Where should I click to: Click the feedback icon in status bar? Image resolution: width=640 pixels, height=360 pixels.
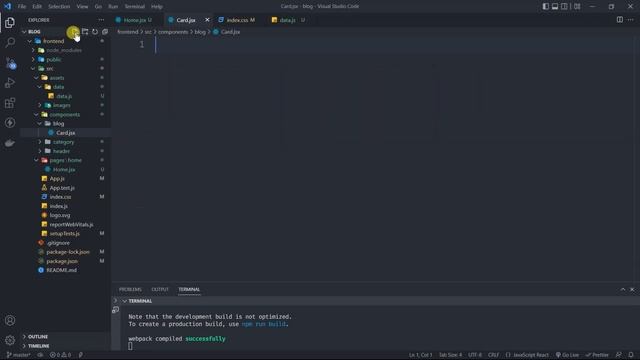[619, 355]
